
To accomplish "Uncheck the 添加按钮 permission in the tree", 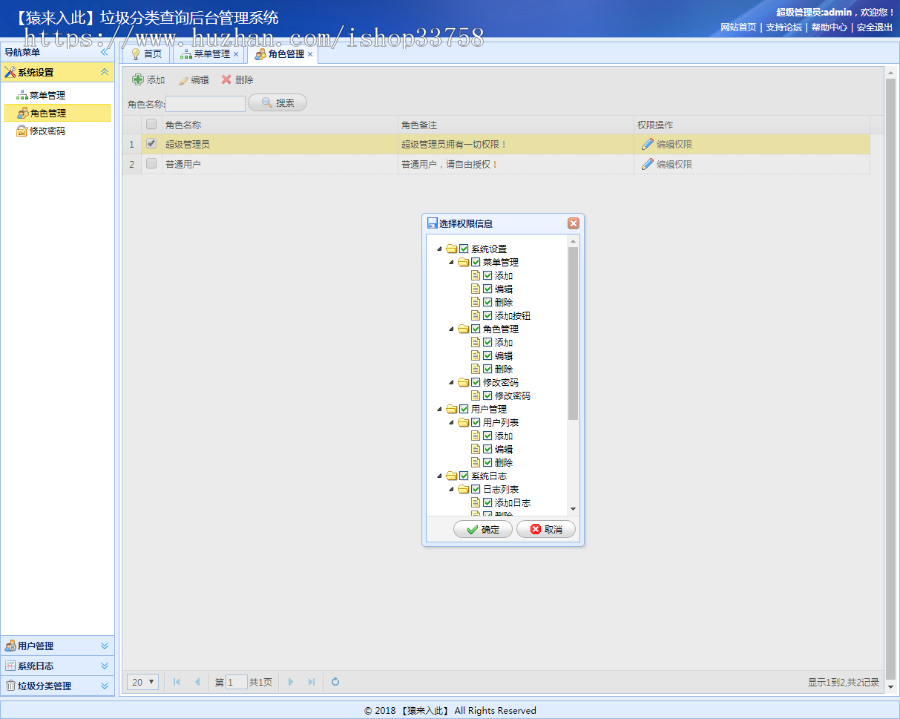I will tap(487, 315).
